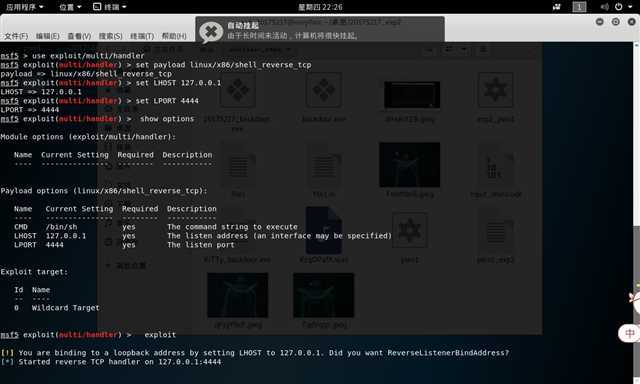
Task: Click the LPORT 4444 options row
Action: pyautogui.click(x=124, y=244)
